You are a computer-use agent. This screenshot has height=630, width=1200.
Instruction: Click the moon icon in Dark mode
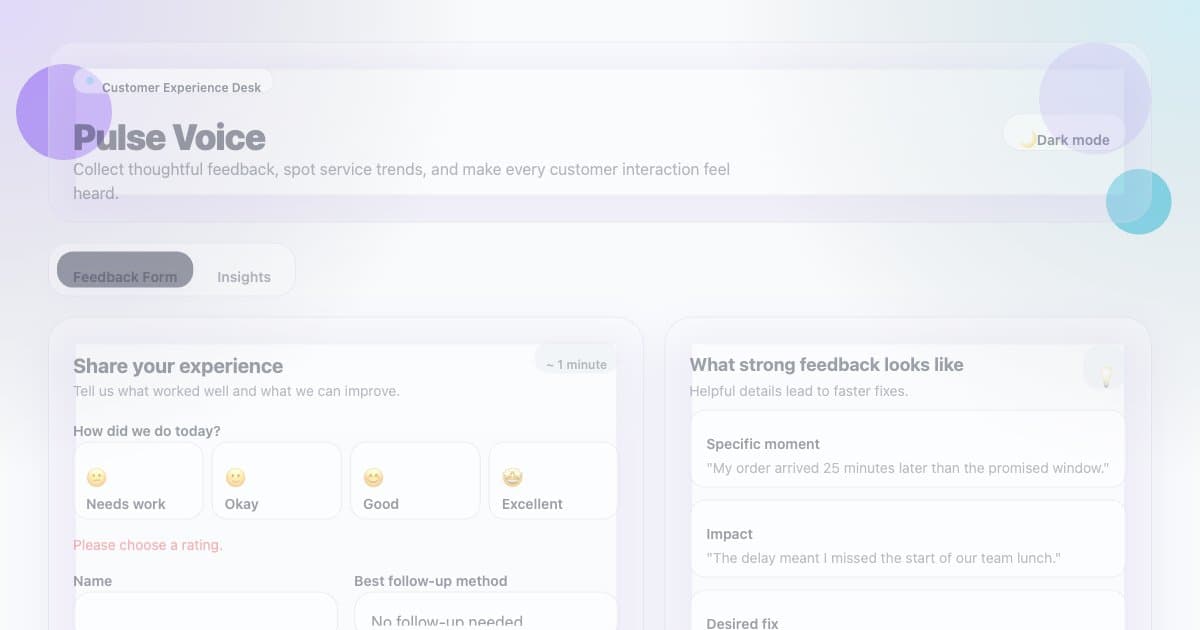pyautogui.click(x=1027, y=139)
